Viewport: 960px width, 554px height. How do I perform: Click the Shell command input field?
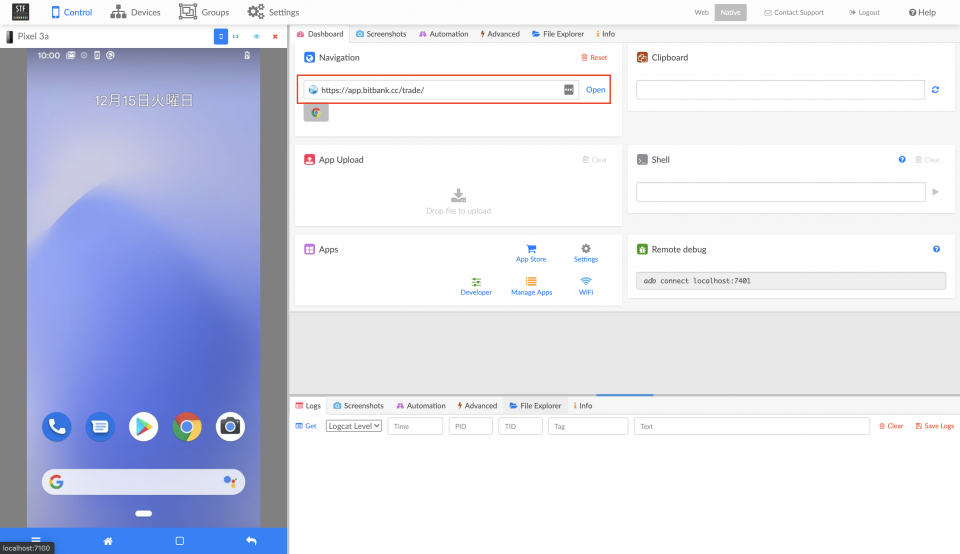pyautogui.click(x=781, y=192)
